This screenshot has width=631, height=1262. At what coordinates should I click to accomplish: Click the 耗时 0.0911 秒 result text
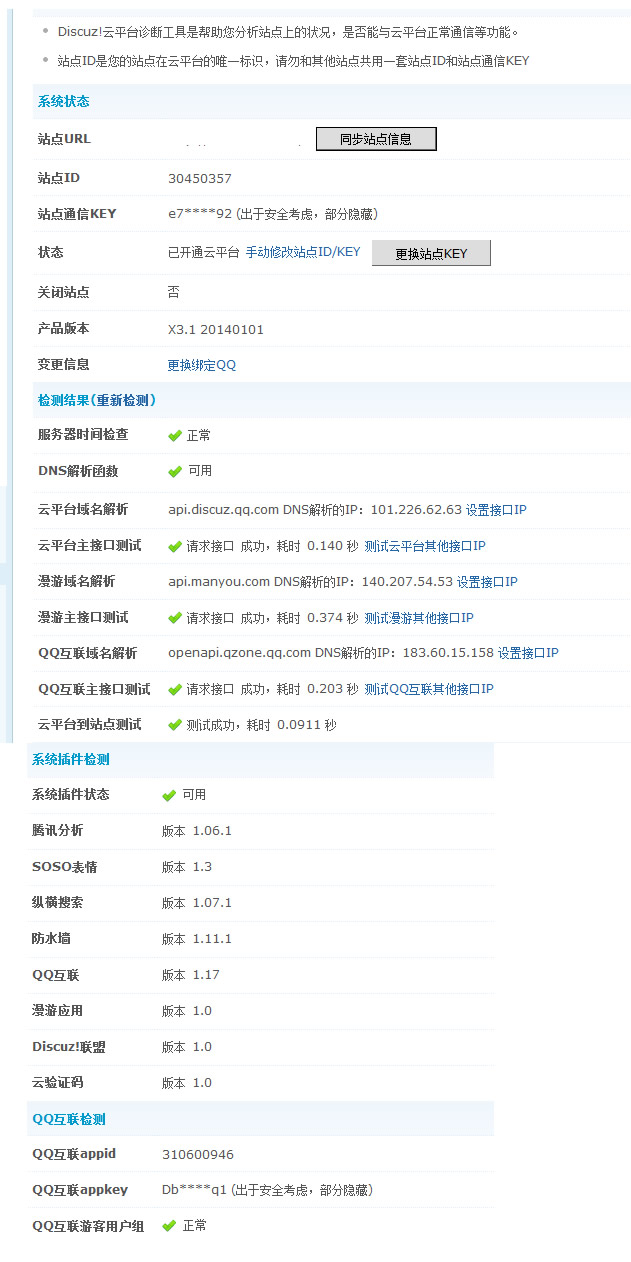290,725
